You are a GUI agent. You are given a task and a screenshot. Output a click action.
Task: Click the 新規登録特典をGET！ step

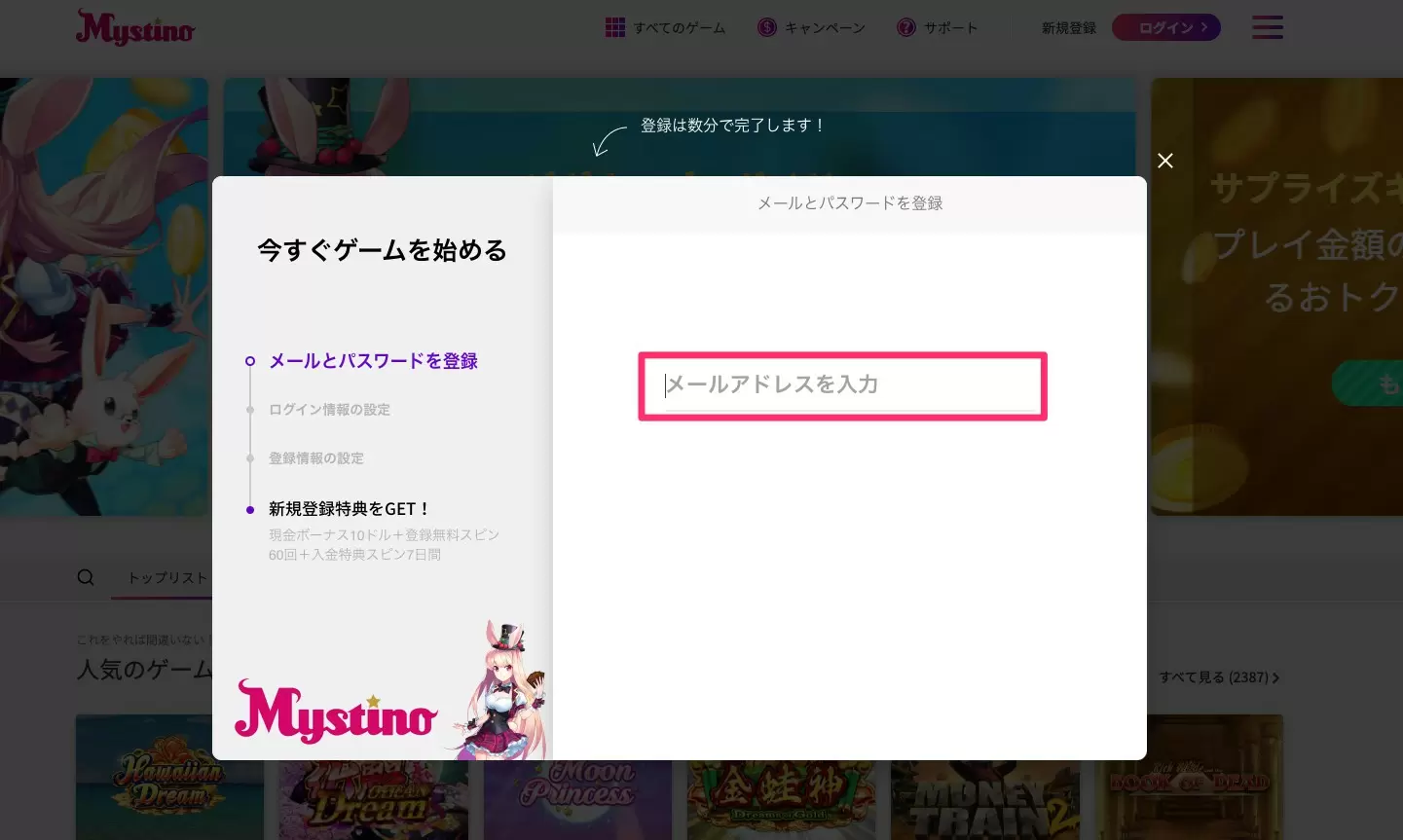click(x=350, y=509)
